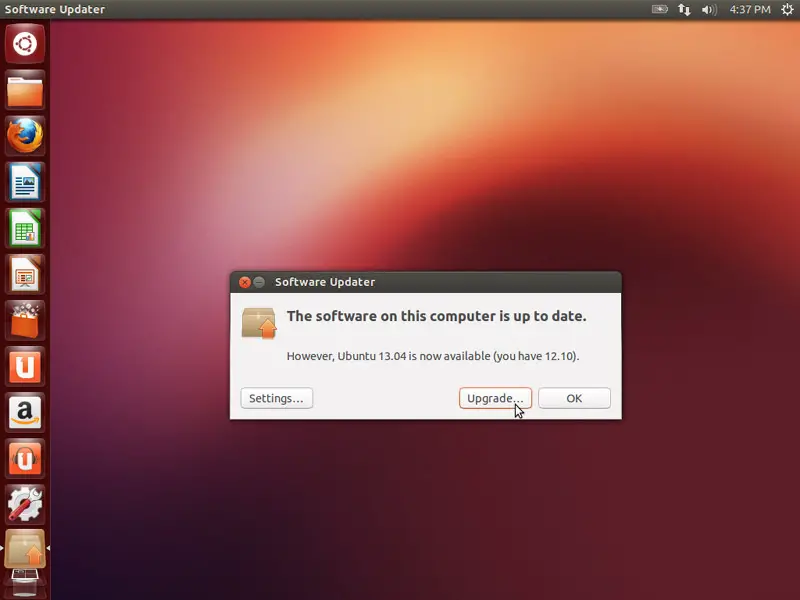Click the Software Updater dialog title bar text

pos(325,282)
